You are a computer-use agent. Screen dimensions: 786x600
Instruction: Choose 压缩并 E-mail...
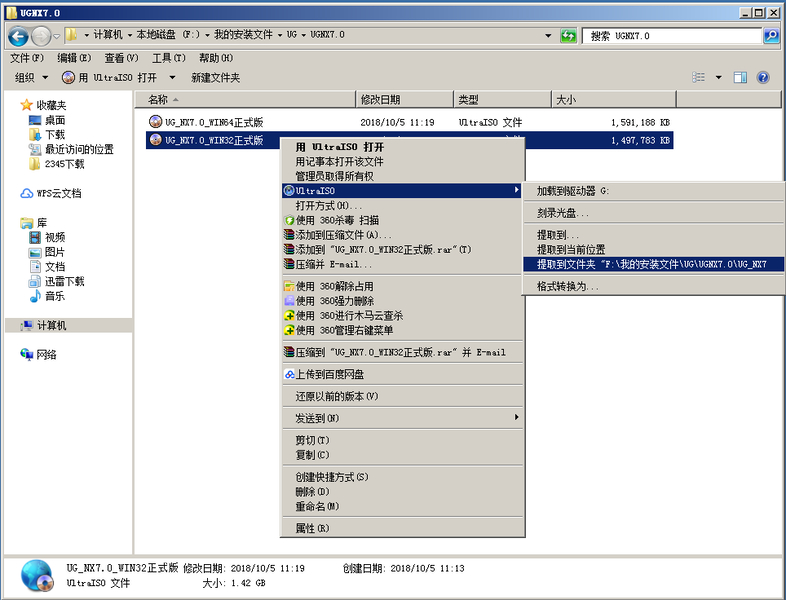(x=403, y=264)
